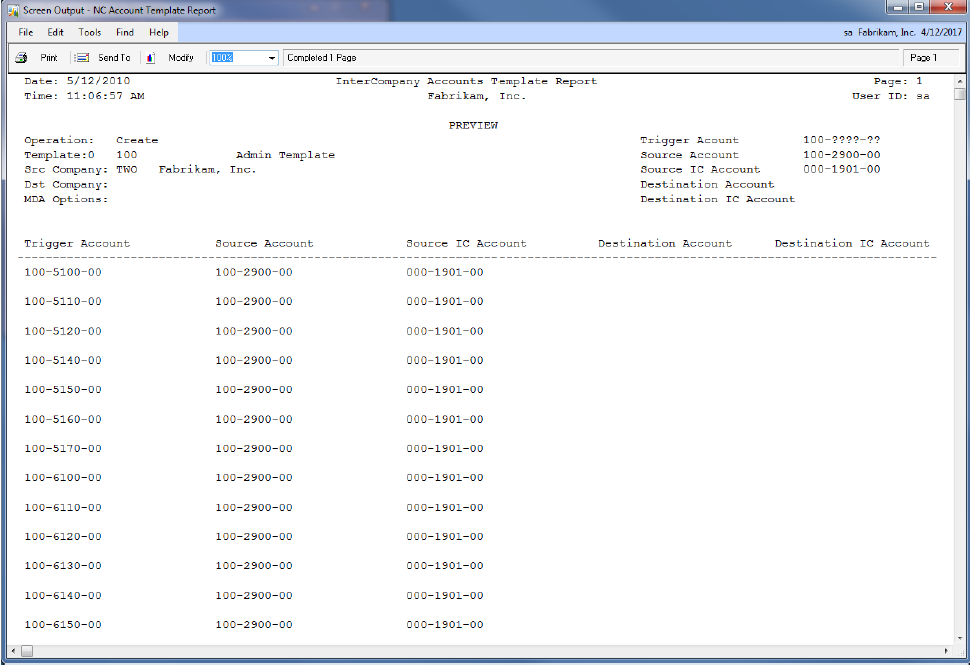The image size is (970, 665).
Task: Click the Modify report icon
Action: coord(151,58)
